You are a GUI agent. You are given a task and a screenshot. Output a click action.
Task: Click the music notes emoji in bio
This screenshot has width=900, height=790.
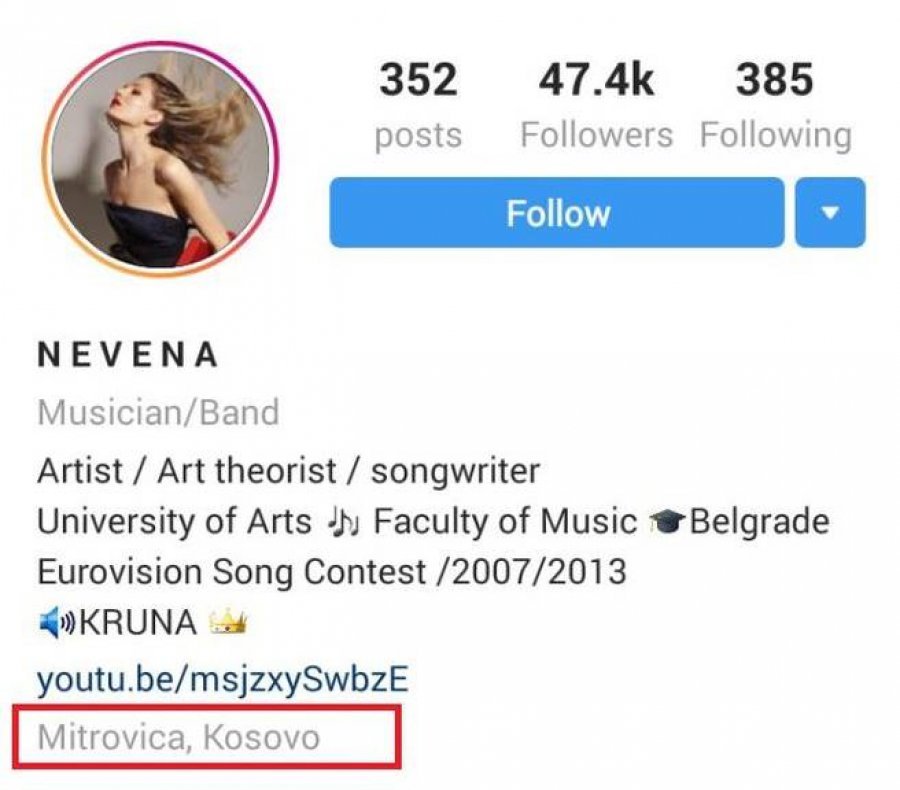coord(343,523)
